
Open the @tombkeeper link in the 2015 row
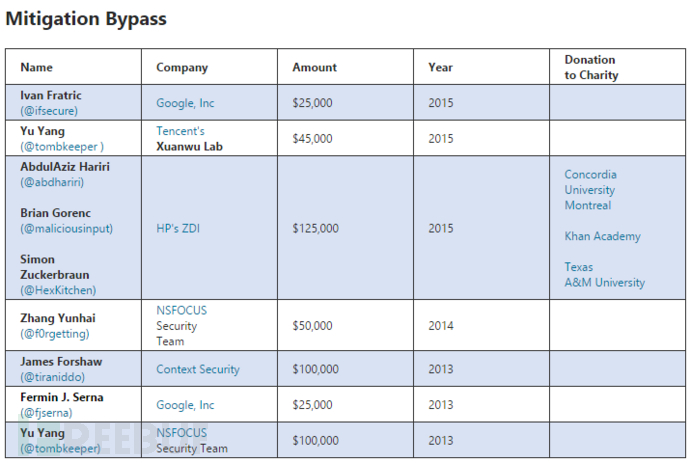pos(61,147)
